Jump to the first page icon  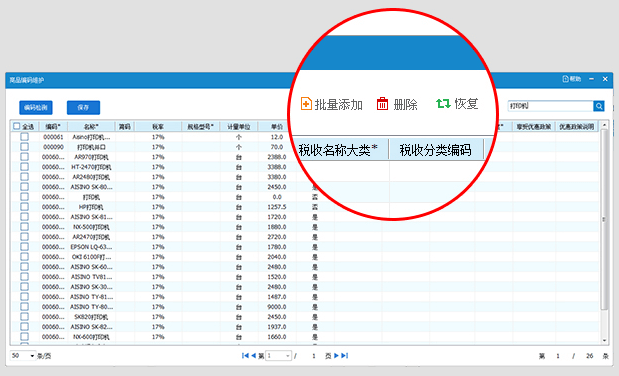[245, 355]
